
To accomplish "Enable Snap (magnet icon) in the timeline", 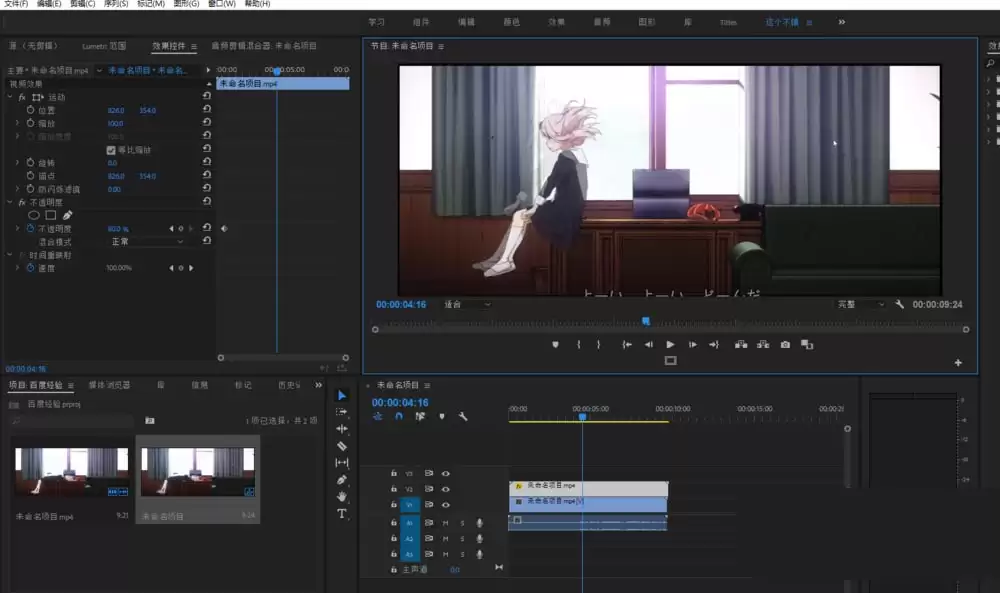I will click(398, 416).
